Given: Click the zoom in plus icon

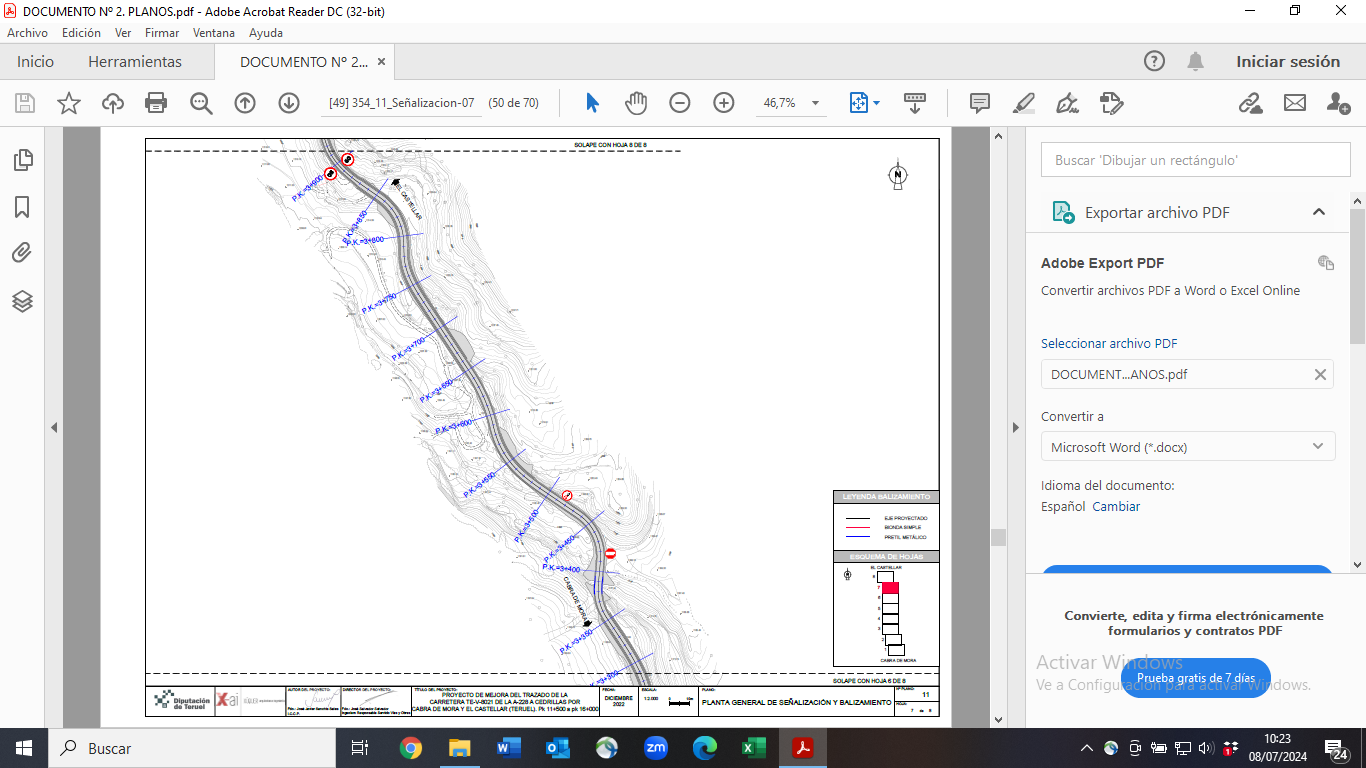Looking at the screenshot, I should (x=724, y=103).
